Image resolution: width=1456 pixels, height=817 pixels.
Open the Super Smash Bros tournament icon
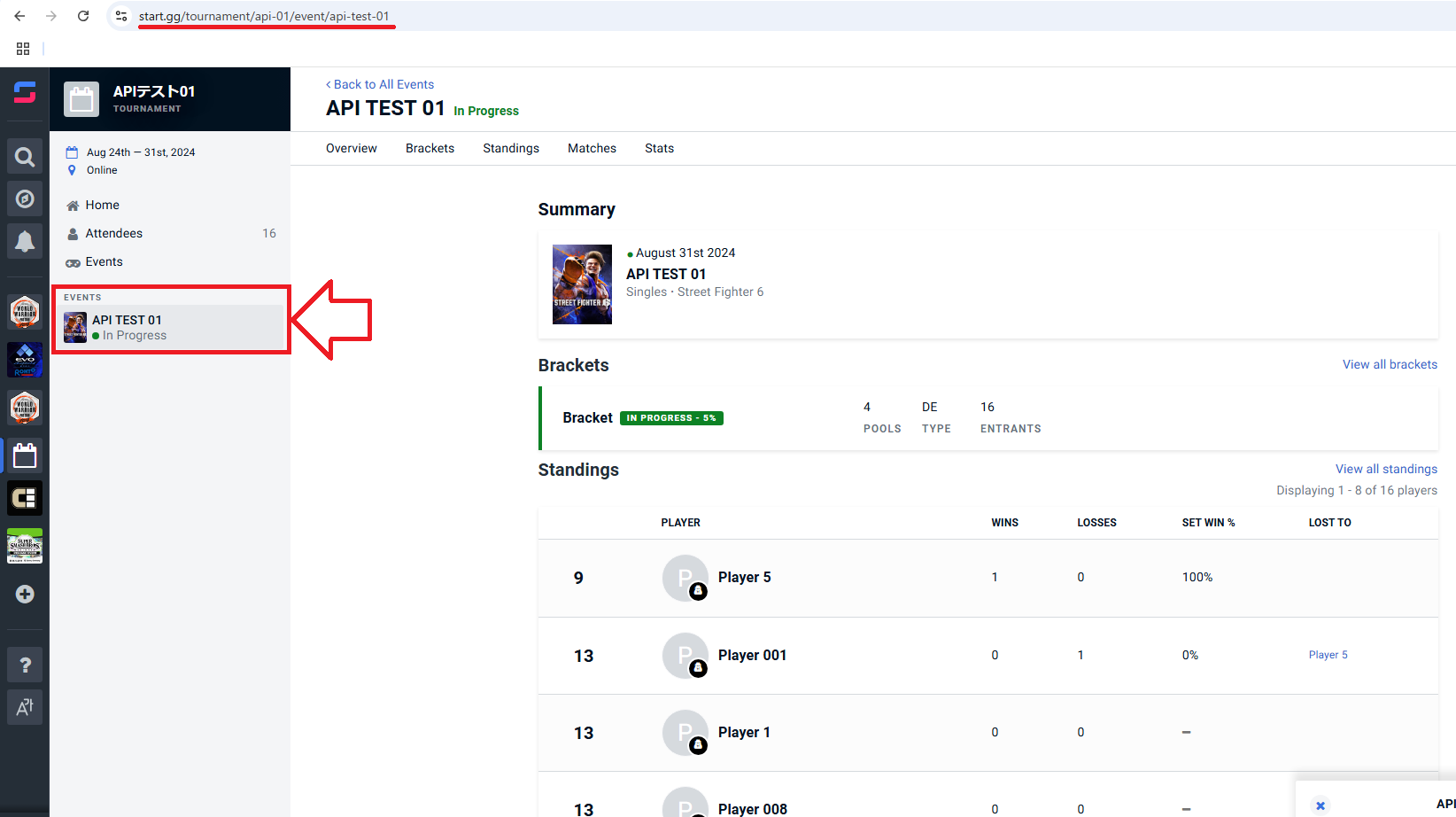click(25, 546)
